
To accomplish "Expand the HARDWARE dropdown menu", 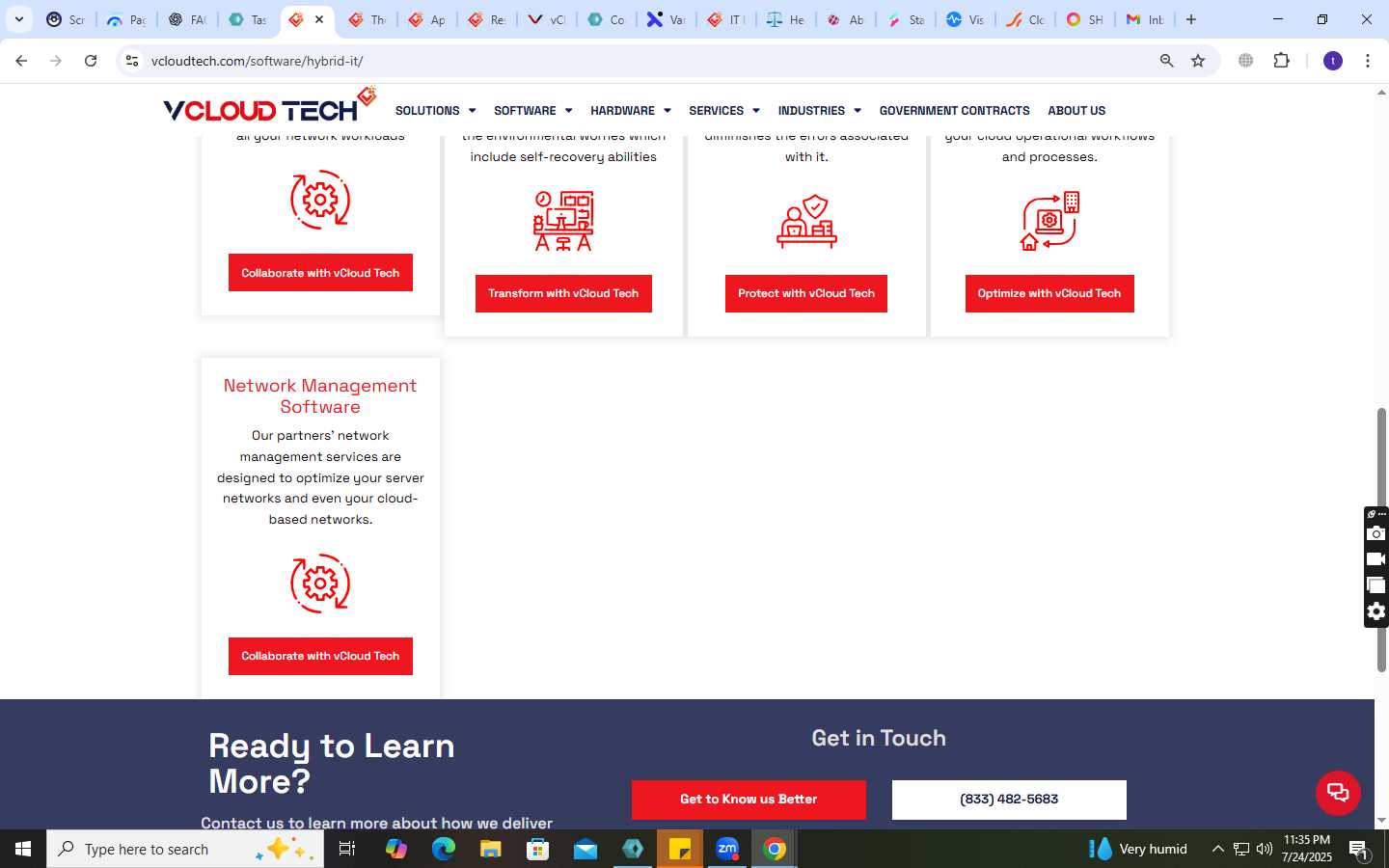I will (x=630, y=111).
